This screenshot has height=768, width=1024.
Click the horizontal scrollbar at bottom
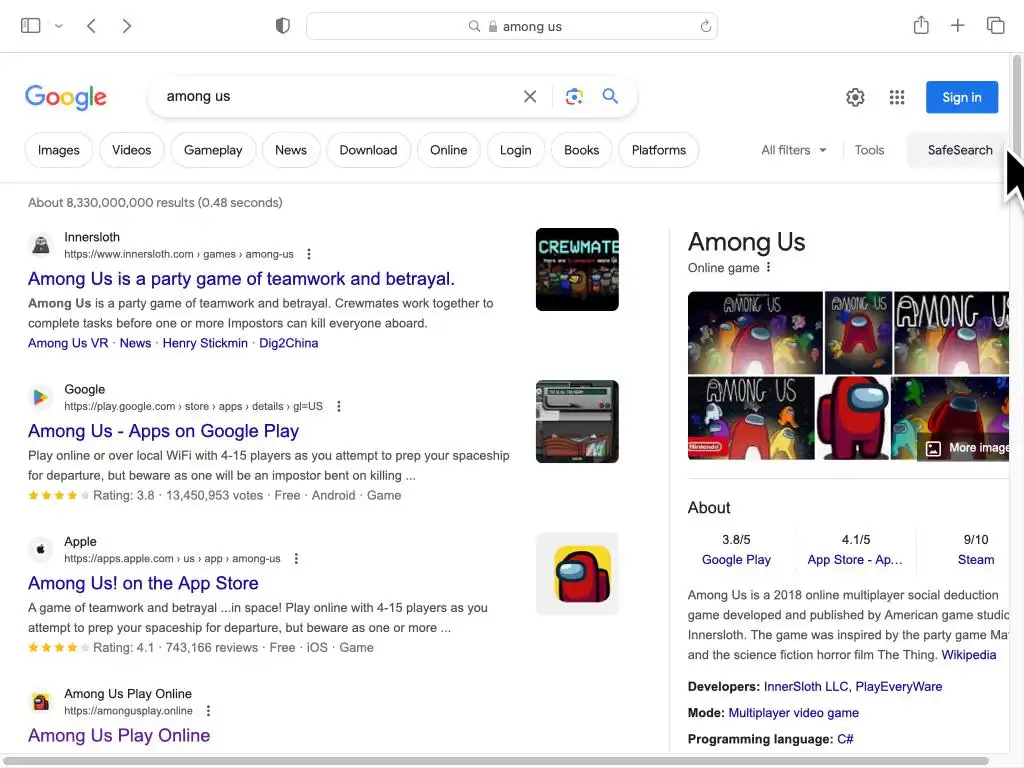point(496,761)
